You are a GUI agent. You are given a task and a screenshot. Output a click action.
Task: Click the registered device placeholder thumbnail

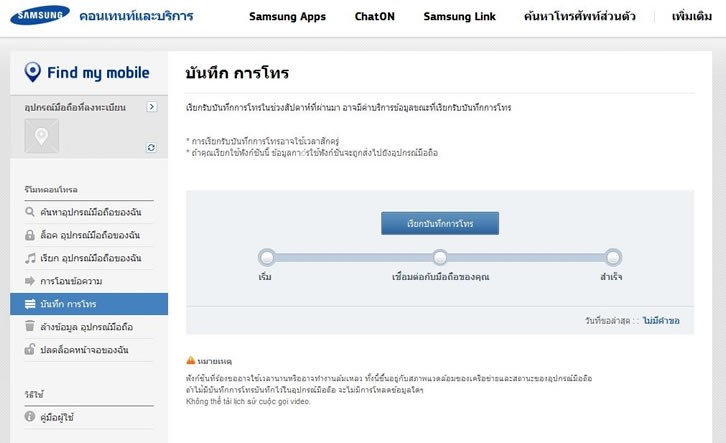coord(42,136)
